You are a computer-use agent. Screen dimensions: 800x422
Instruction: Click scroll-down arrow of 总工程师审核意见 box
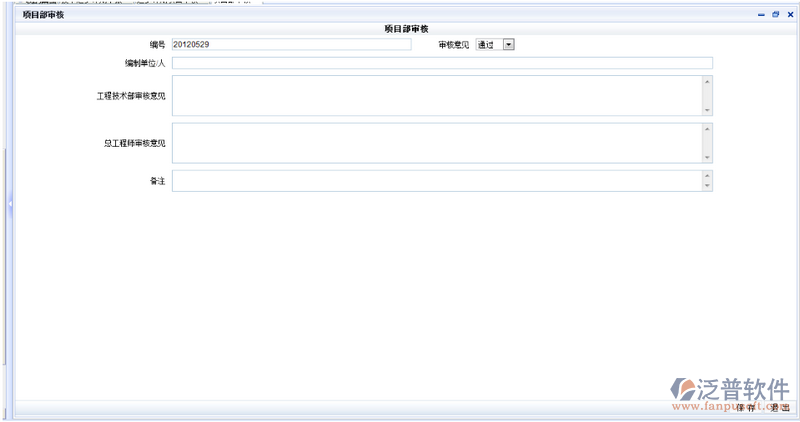click(x=707, y=157)
